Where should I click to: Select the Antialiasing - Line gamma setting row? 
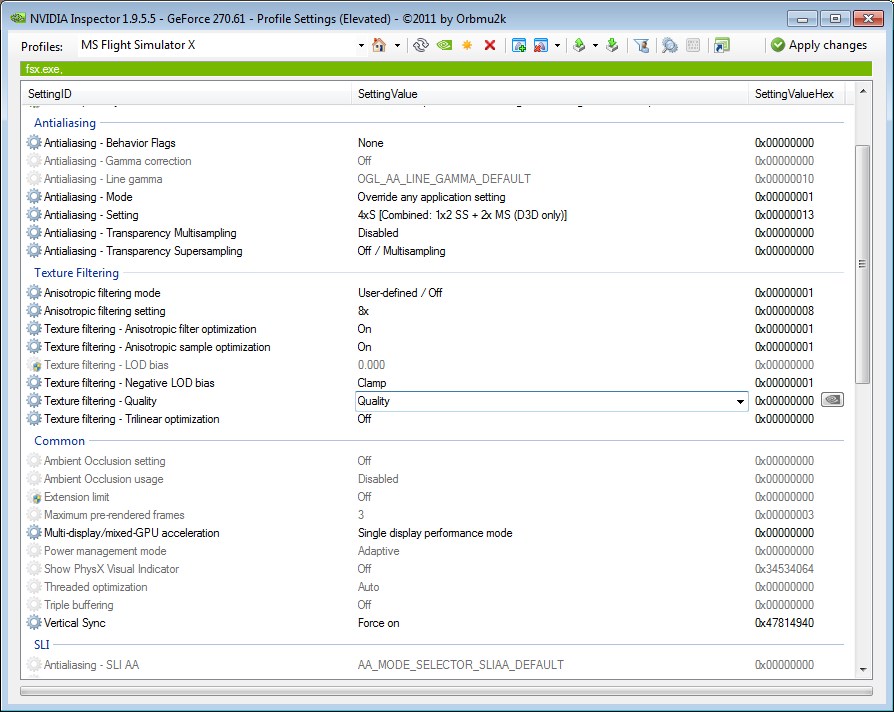[433, 179]
